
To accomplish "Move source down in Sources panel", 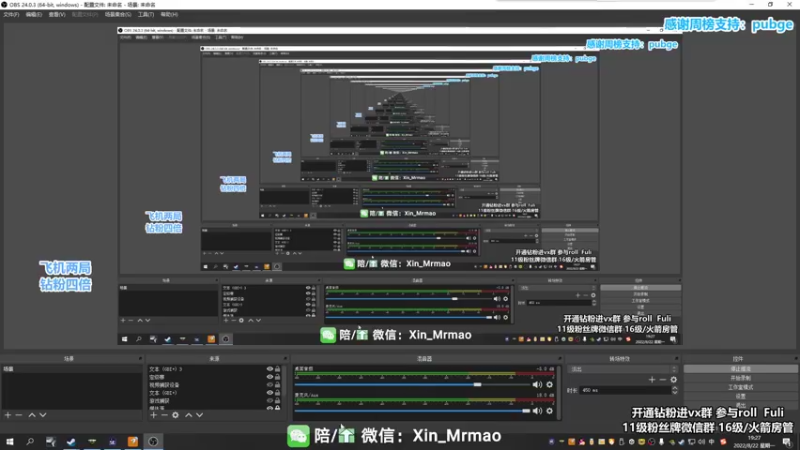I will [x=199, y=415].
